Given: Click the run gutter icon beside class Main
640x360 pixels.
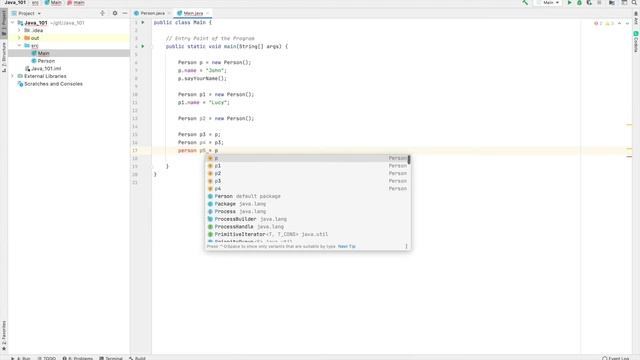Looking at the screenshot, I should [x=143, y=22].
